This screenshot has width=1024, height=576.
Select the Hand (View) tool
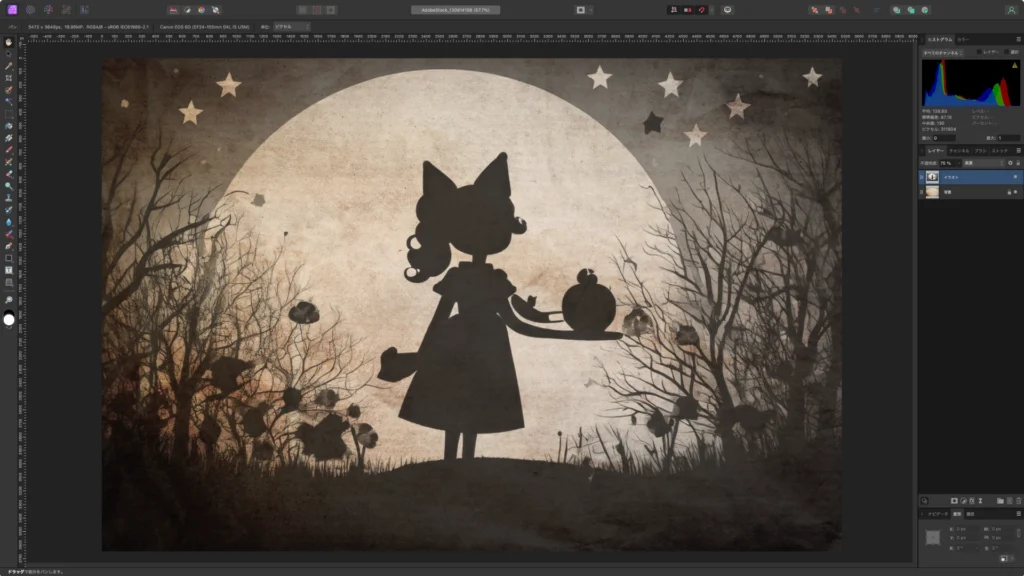(9, 42)
